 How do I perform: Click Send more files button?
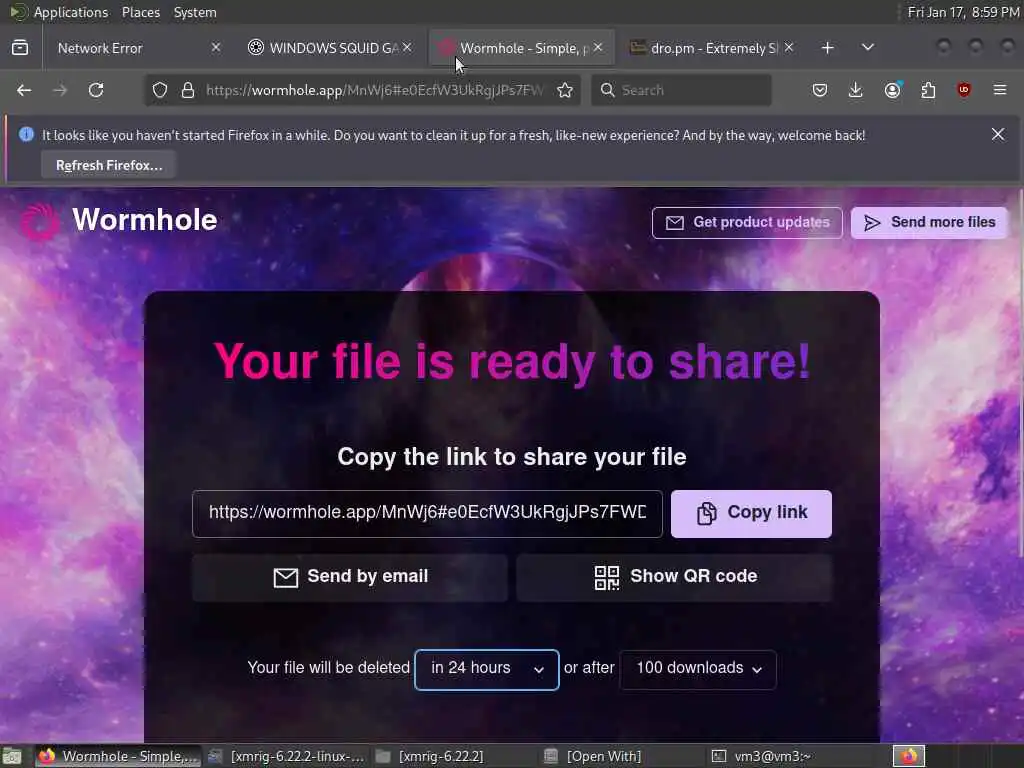click(x=930, y=223)
